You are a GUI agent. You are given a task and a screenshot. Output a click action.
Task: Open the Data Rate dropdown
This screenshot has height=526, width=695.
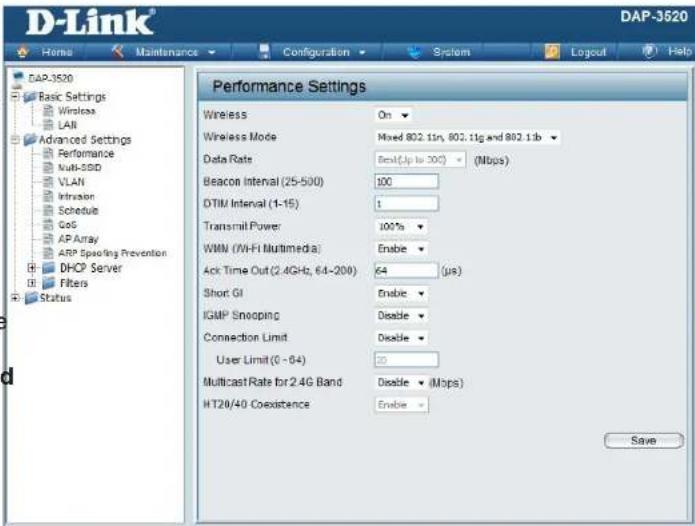click(420, 160)
